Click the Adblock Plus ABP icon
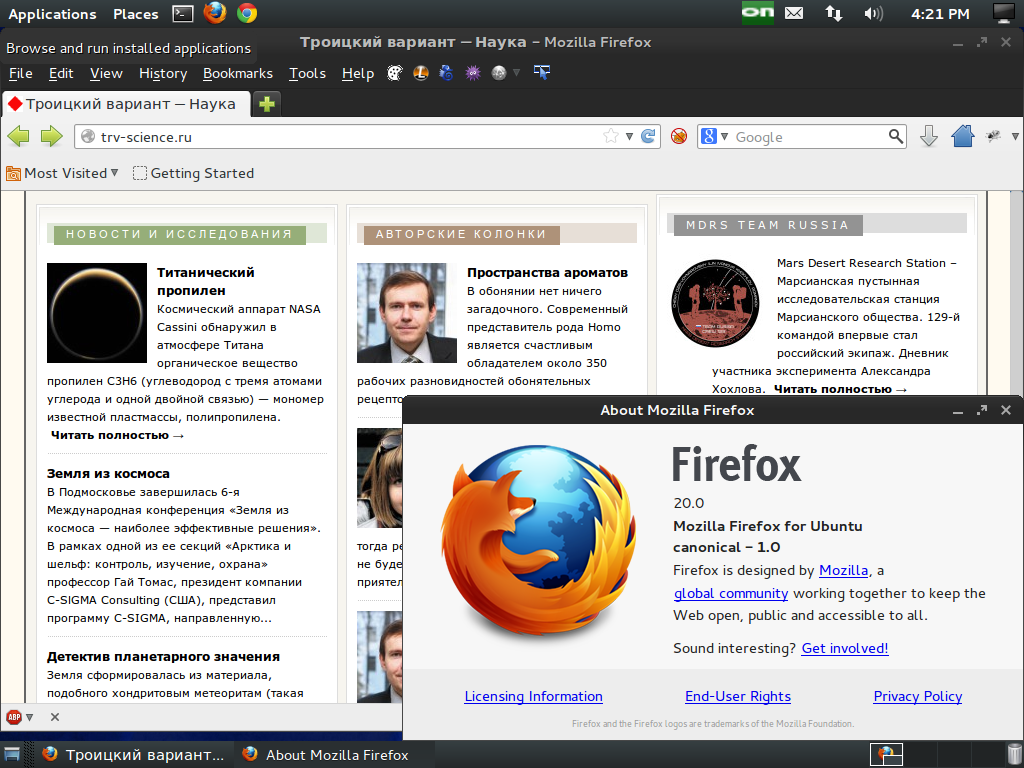The height and width of the screenshot is (768, 1024). point(14,717)
